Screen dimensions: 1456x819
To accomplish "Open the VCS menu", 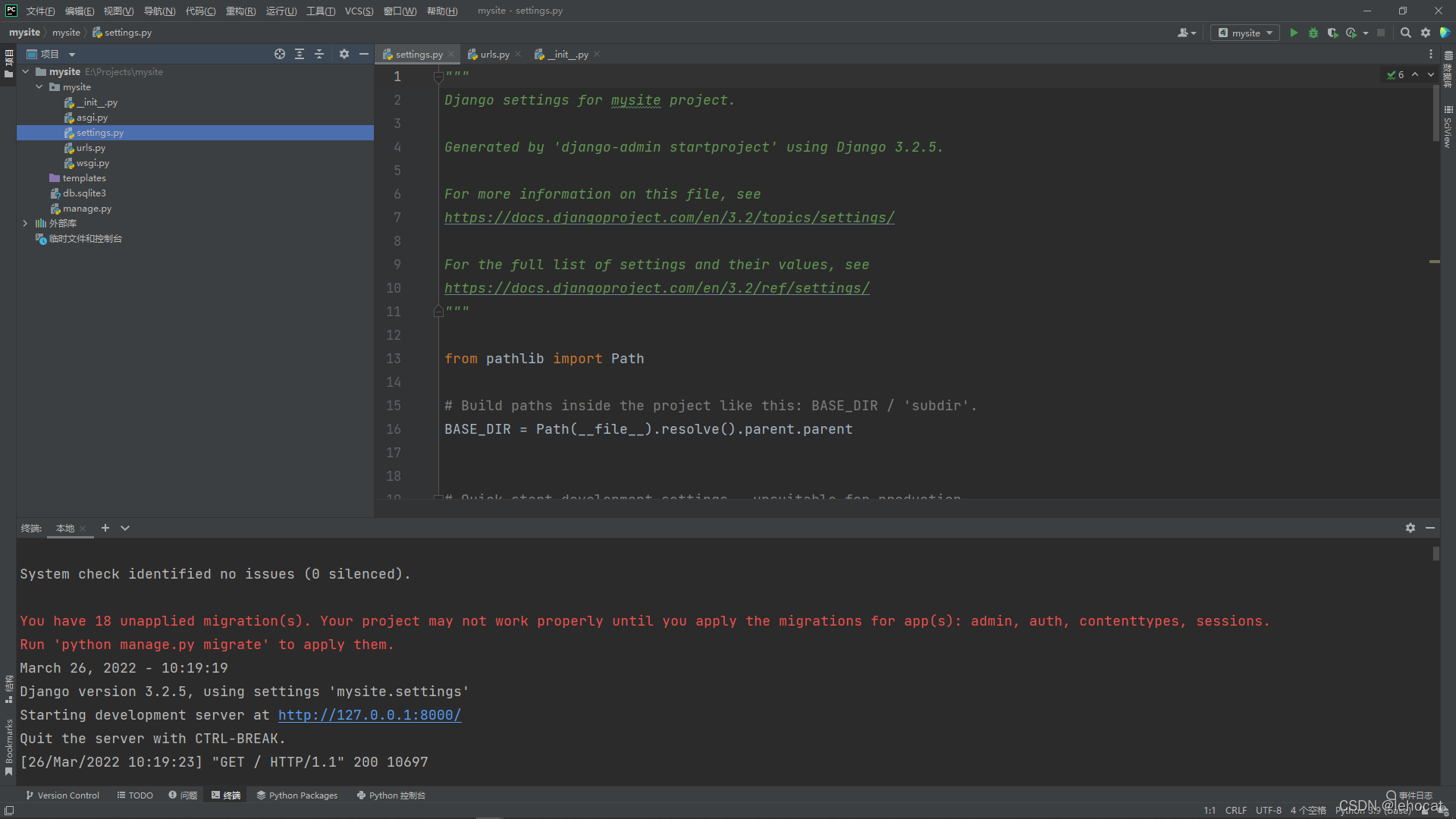I will tap(359, 11).
